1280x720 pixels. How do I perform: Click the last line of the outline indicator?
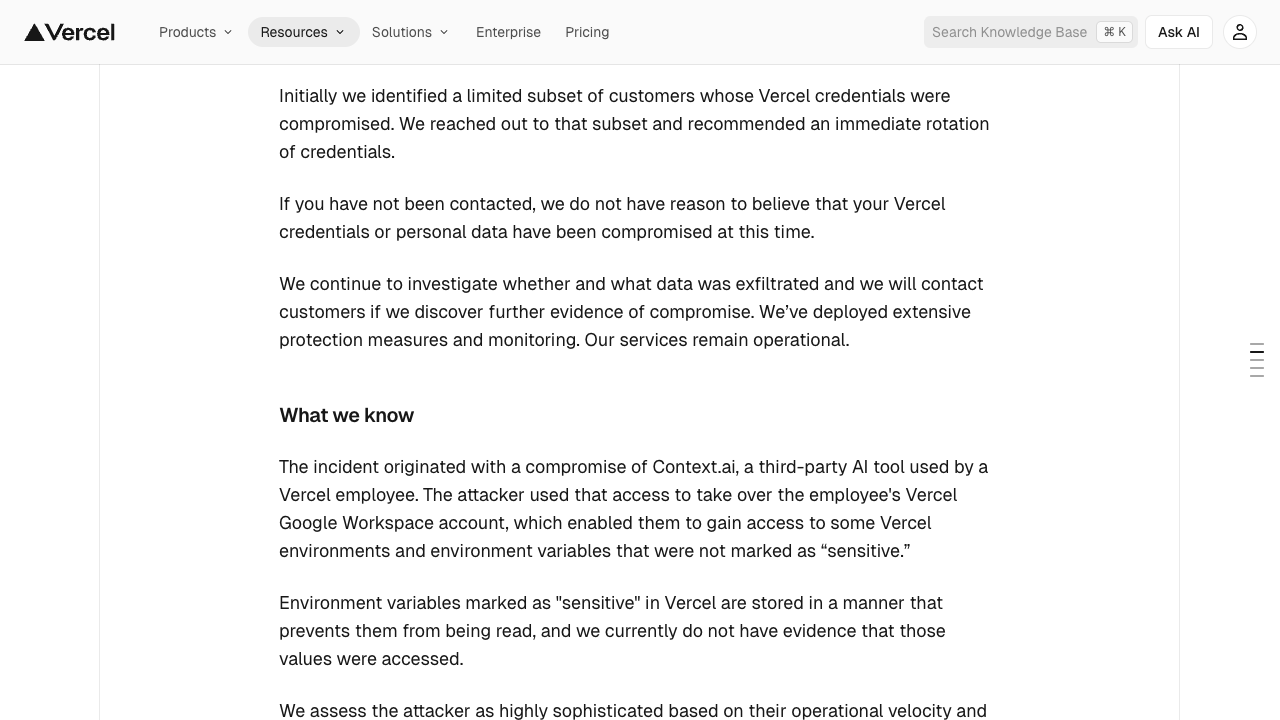(x=1257, y=376)
